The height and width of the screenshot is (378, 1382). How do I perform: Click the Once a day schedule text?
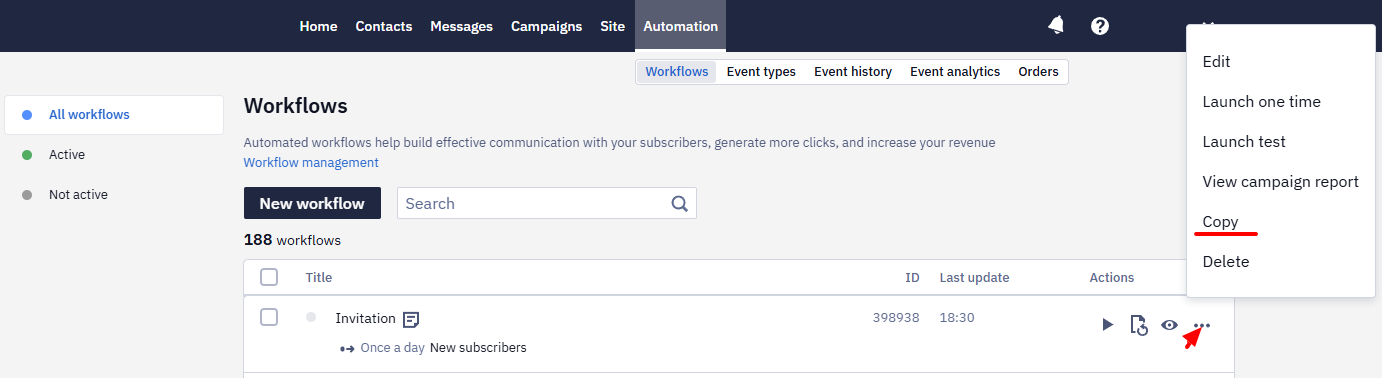393,348
